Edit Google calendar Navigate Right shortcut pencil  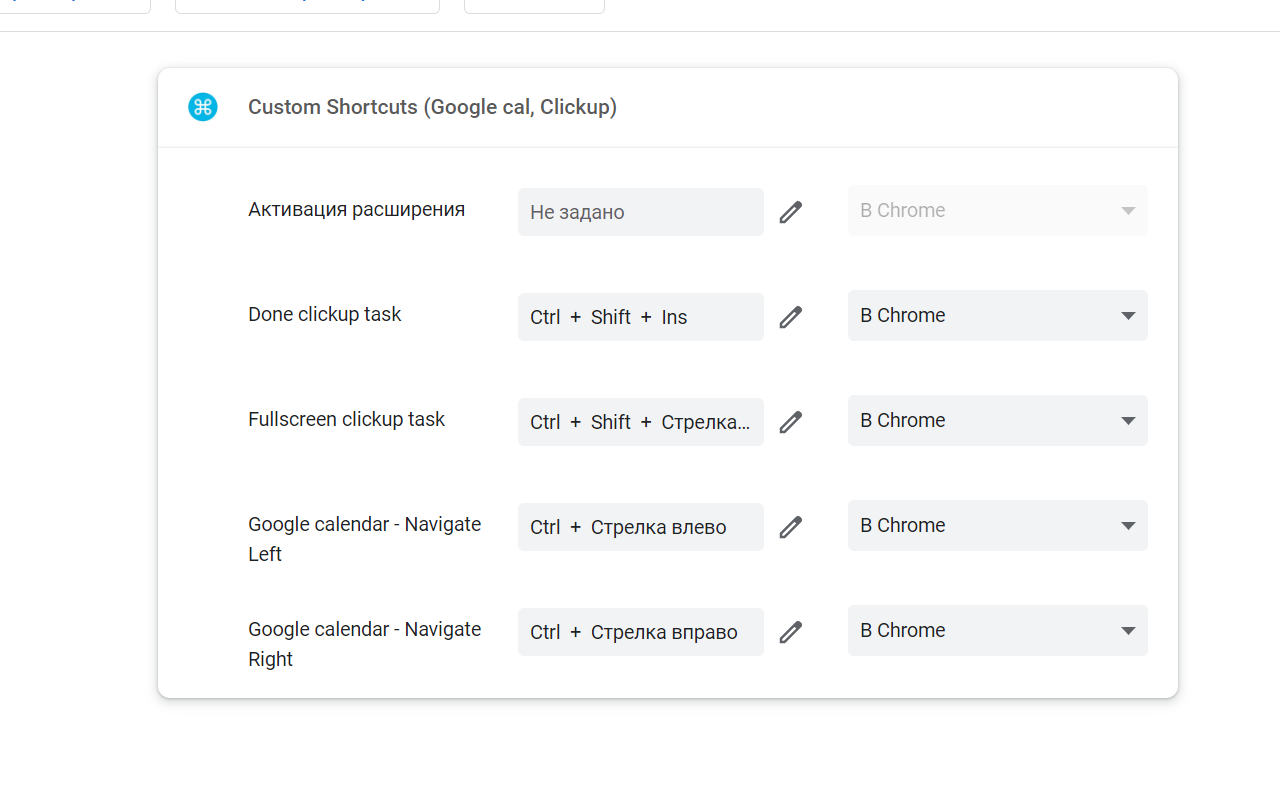click(791, 632)
